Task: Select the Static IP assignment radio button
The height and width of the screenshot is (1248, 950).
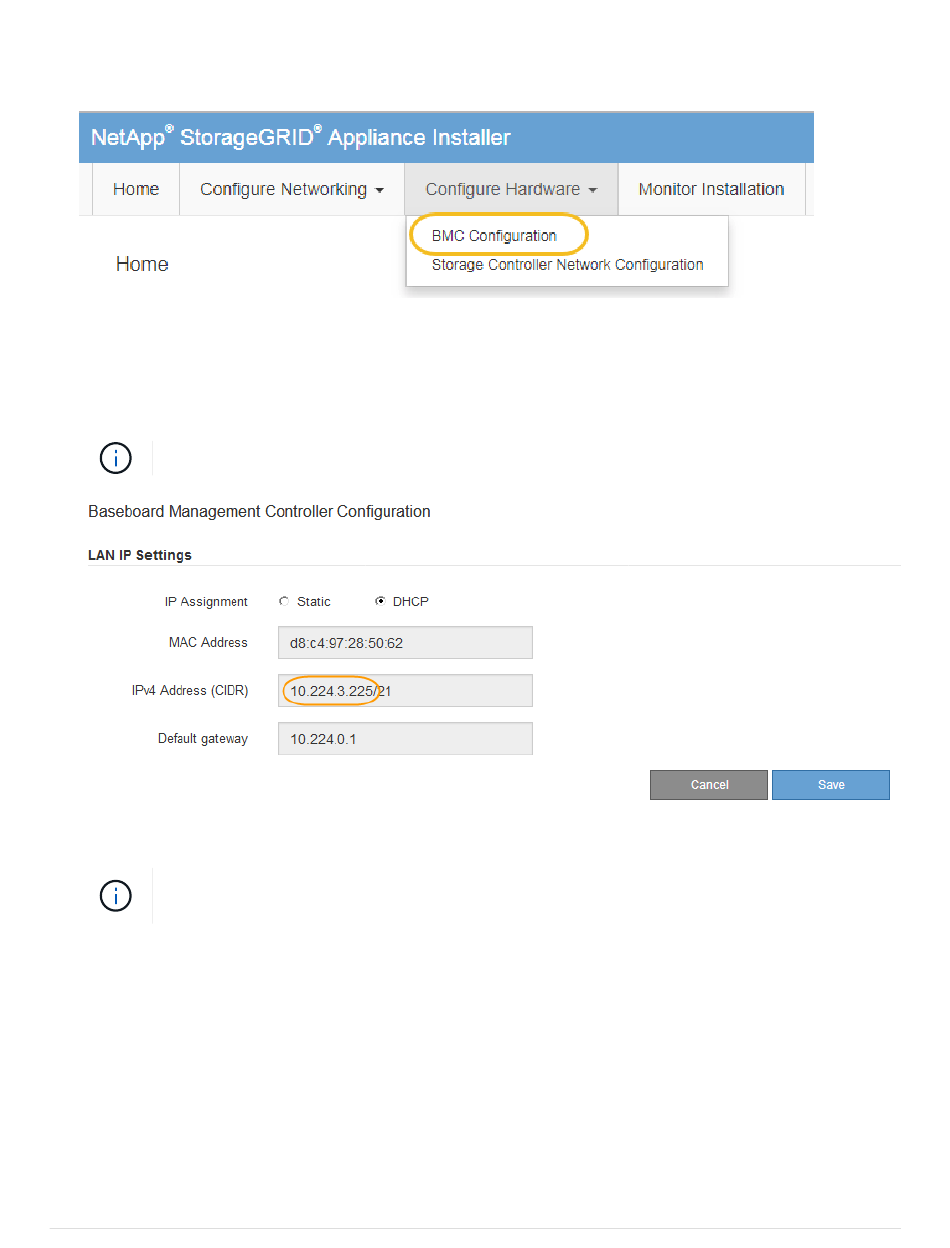Action: (284, 602)
